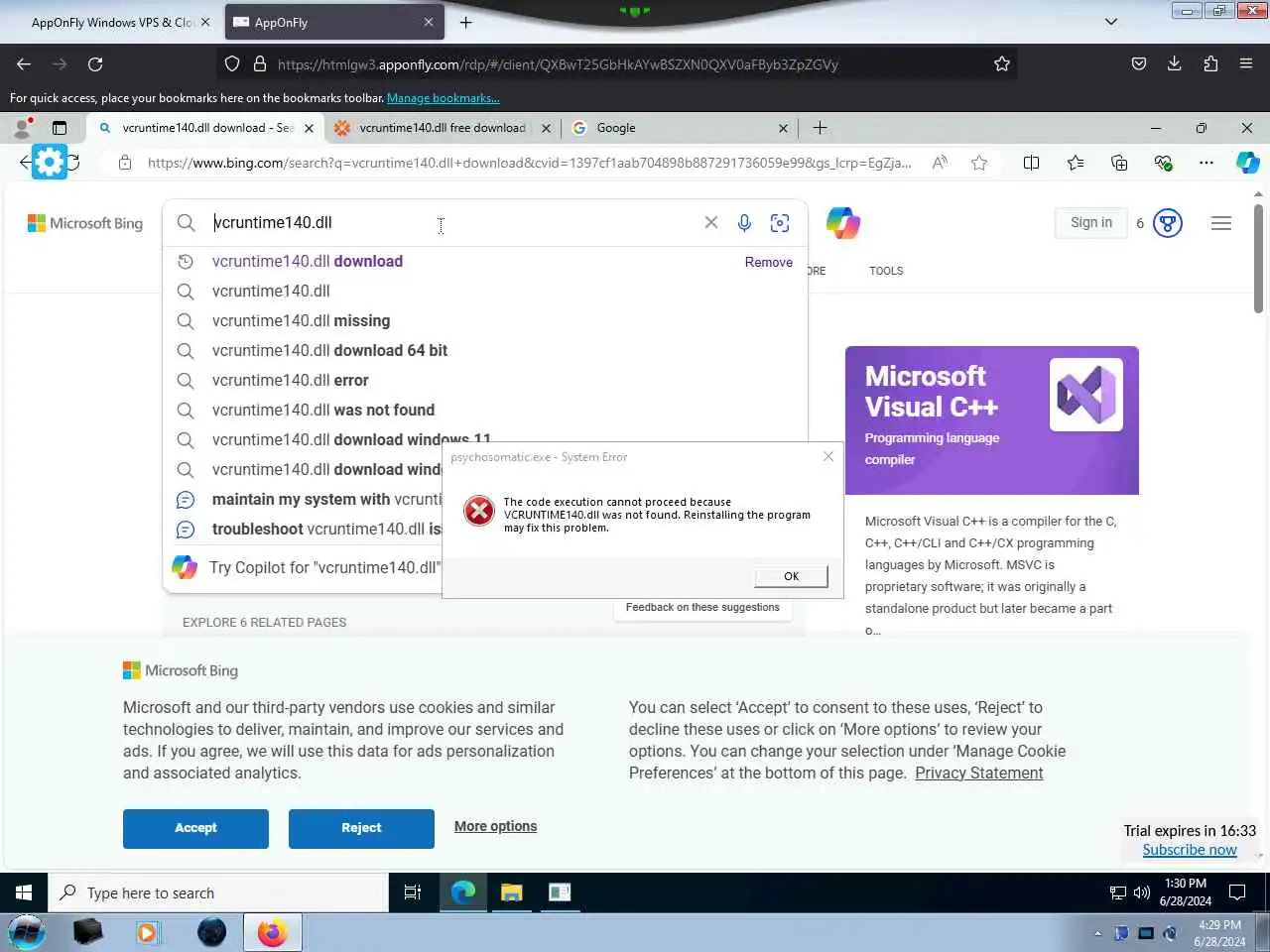This screenshot has width=1270, height=952.
Task: Click the Subscribe now link
Action: (1190, 850)
